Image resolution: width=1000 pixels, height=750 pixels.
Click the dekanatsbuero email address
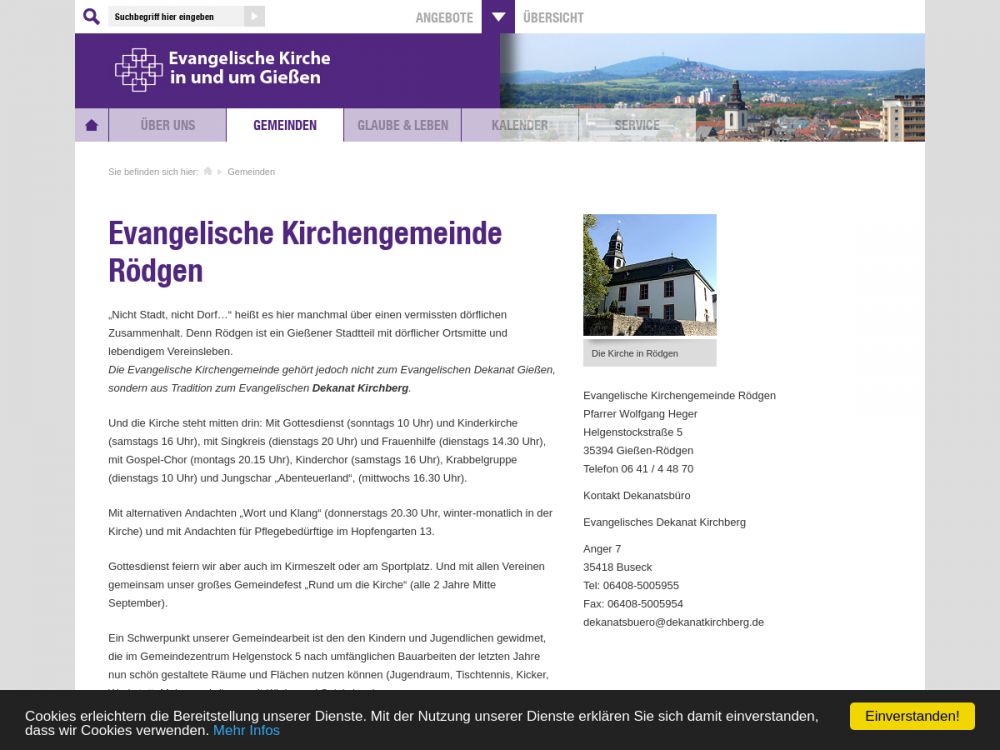[673, 622]
